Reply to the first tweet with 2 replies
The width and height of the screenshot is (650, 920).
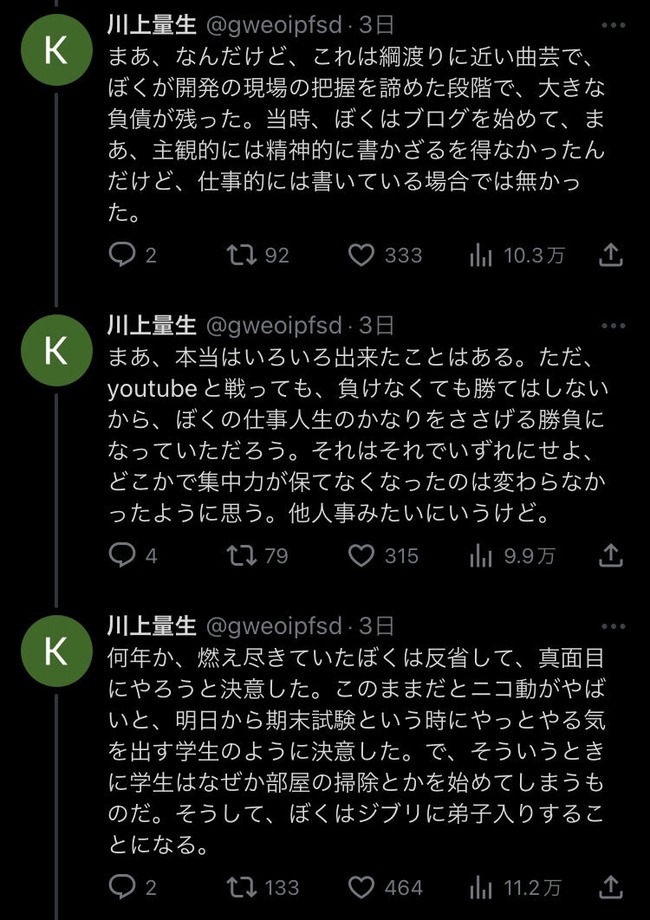(133, 255)
